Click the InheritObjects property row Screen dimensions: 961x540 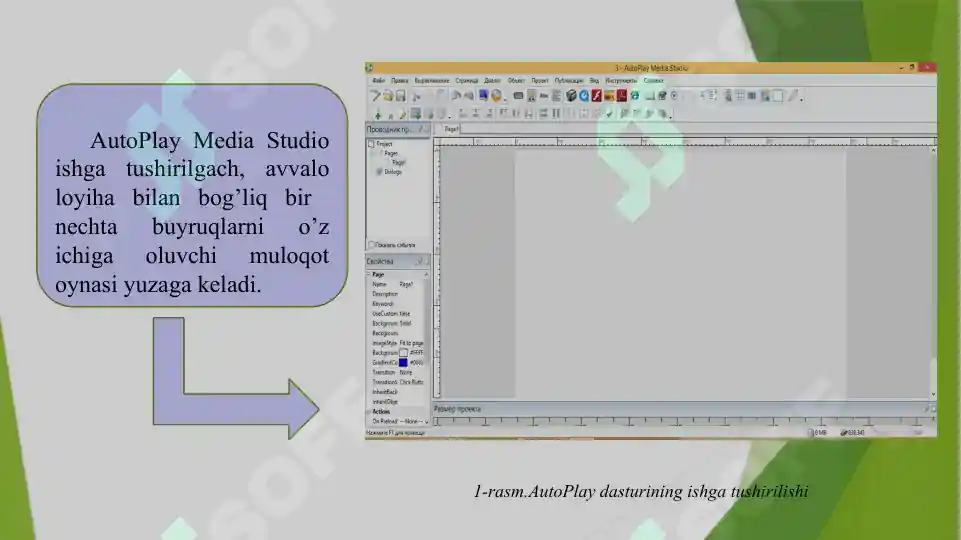point(397,402)
